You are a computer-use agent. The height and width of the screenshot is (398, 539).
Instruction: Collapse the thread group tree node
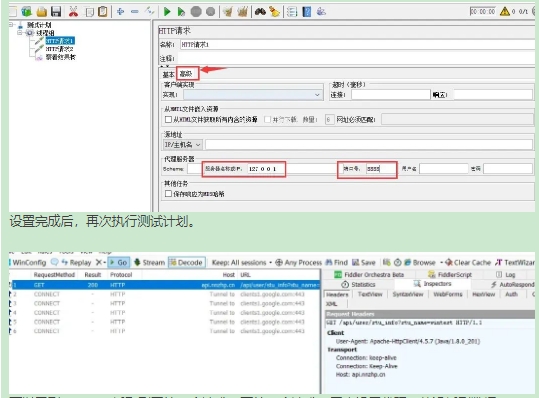20,33
